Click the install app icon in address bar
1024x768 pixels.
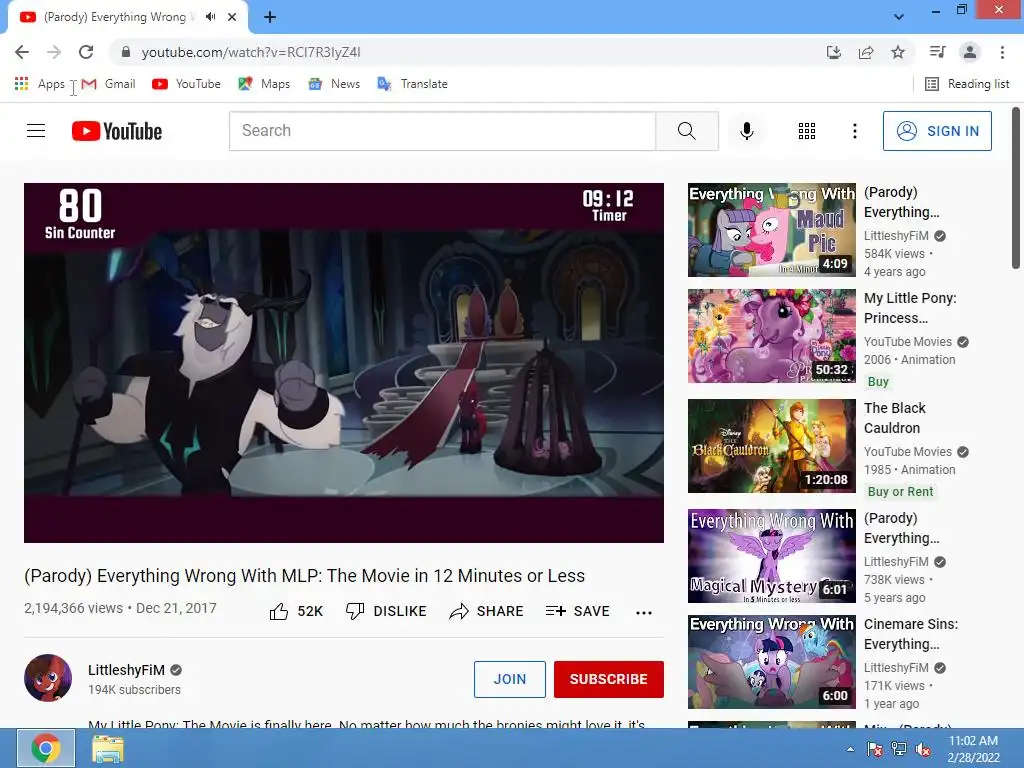coord(834,52)
